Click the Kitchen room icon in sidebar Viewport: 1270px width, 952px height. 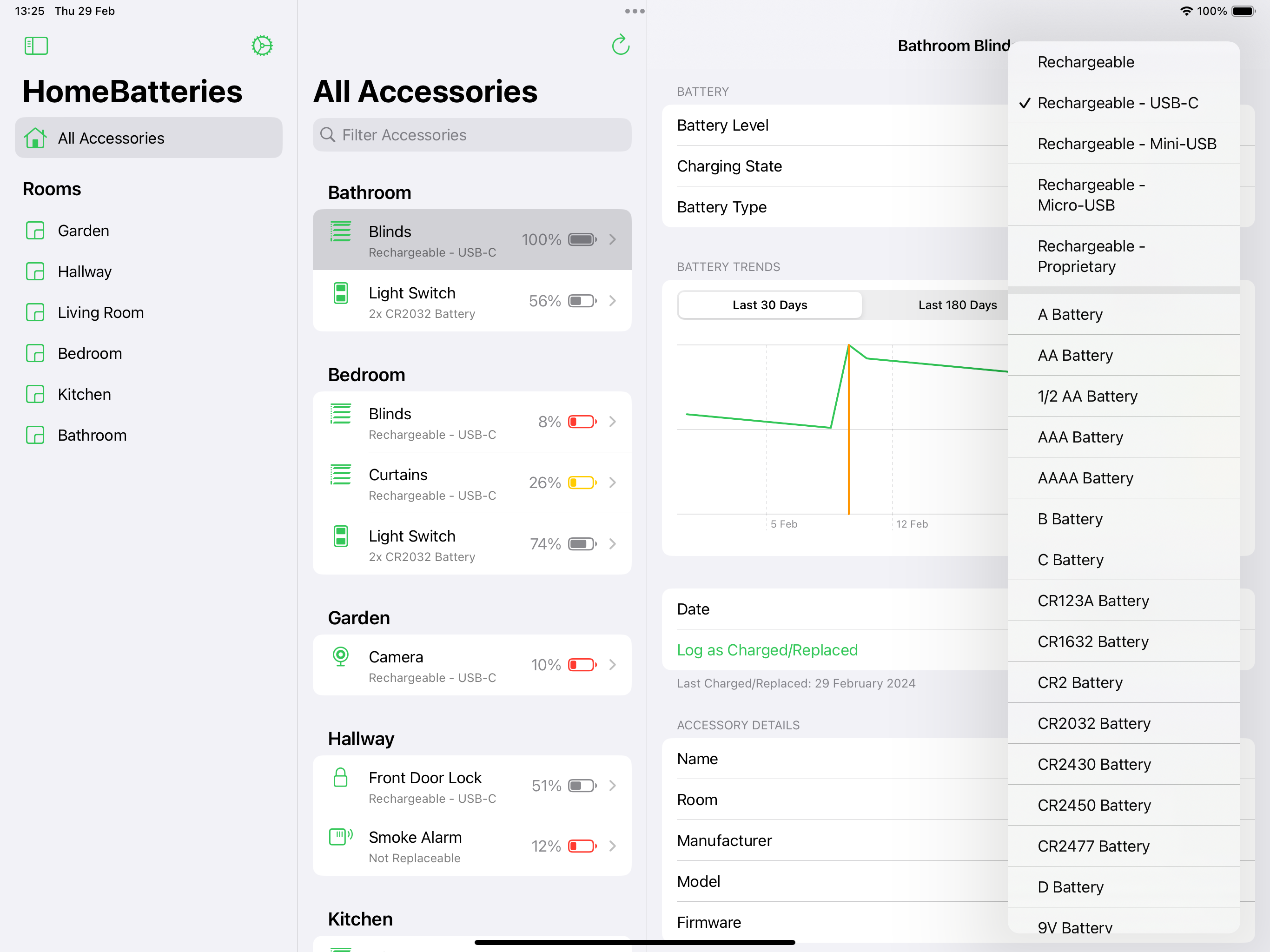pos(36,395)
